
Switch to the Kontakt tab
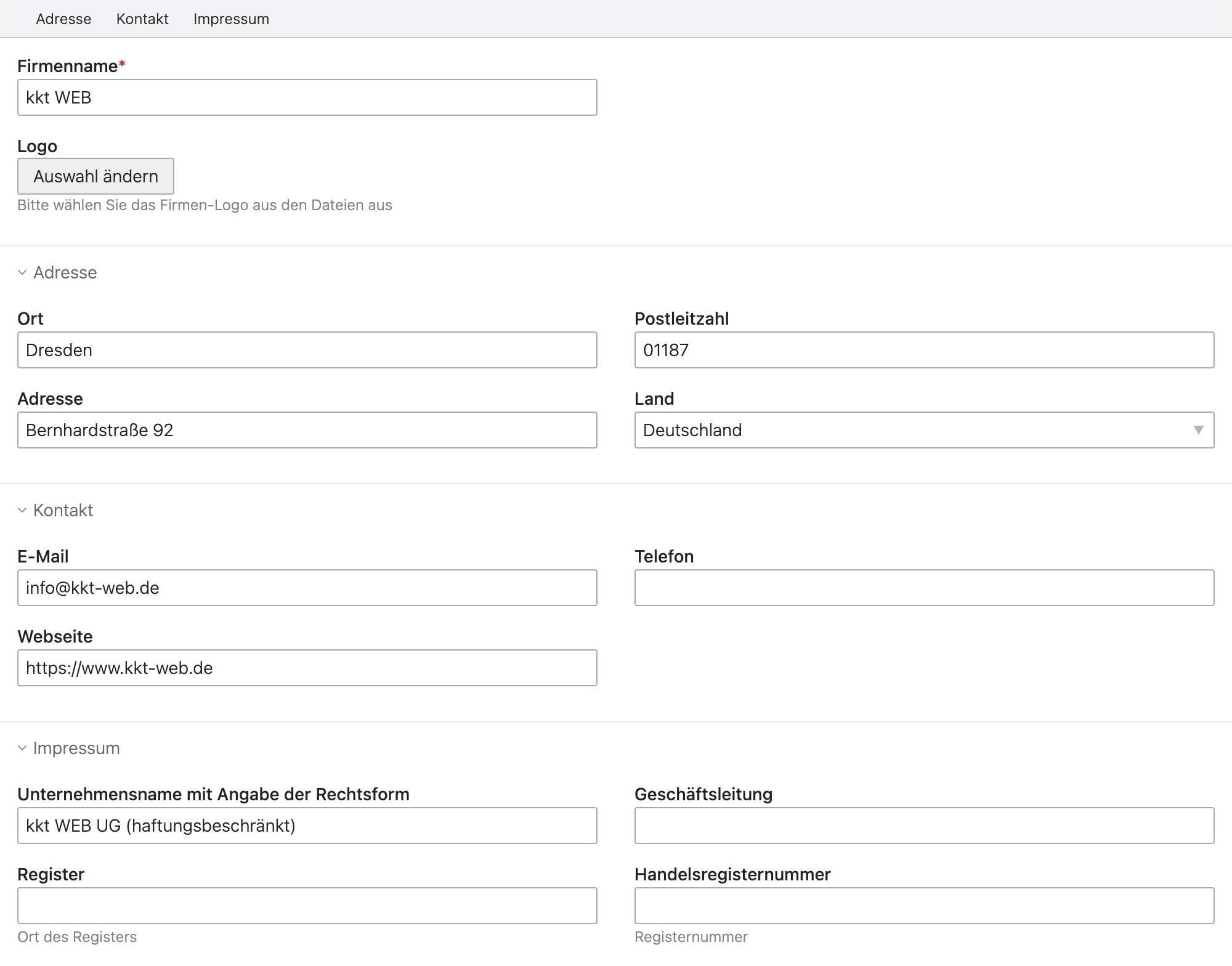click(142, 19)
